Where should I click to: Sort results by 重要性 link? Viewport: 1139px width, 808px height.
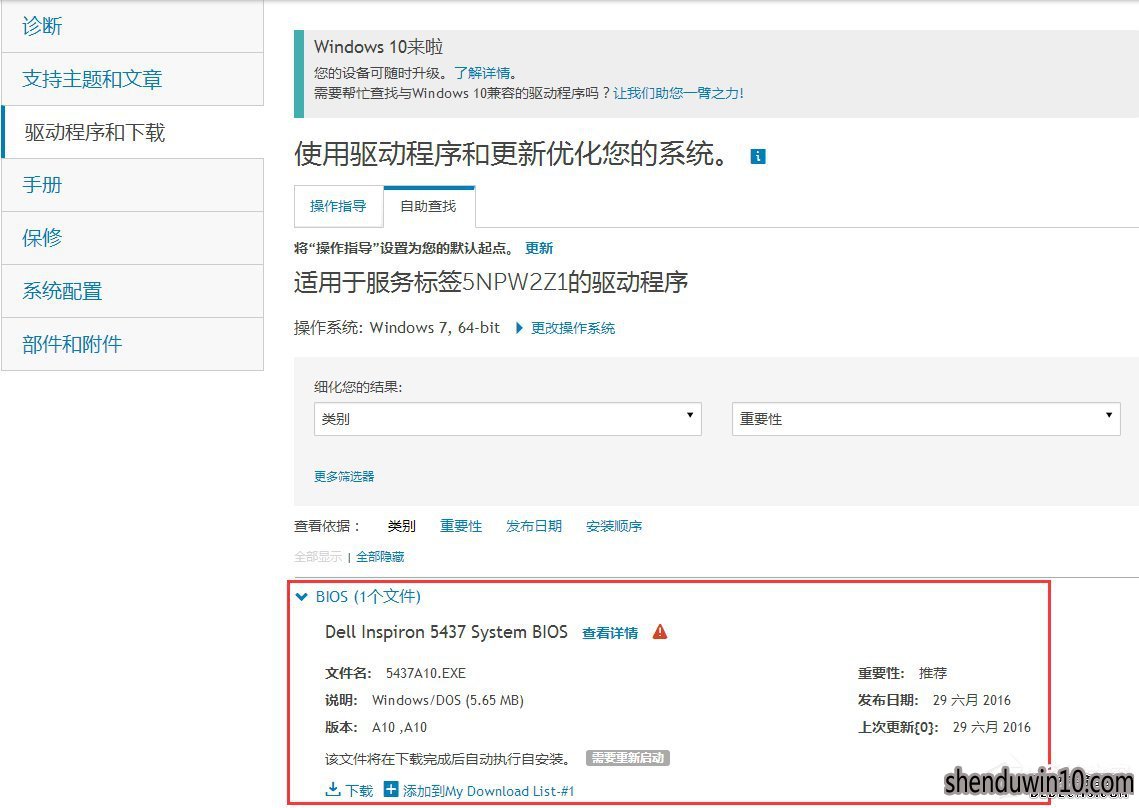(461, 526)
